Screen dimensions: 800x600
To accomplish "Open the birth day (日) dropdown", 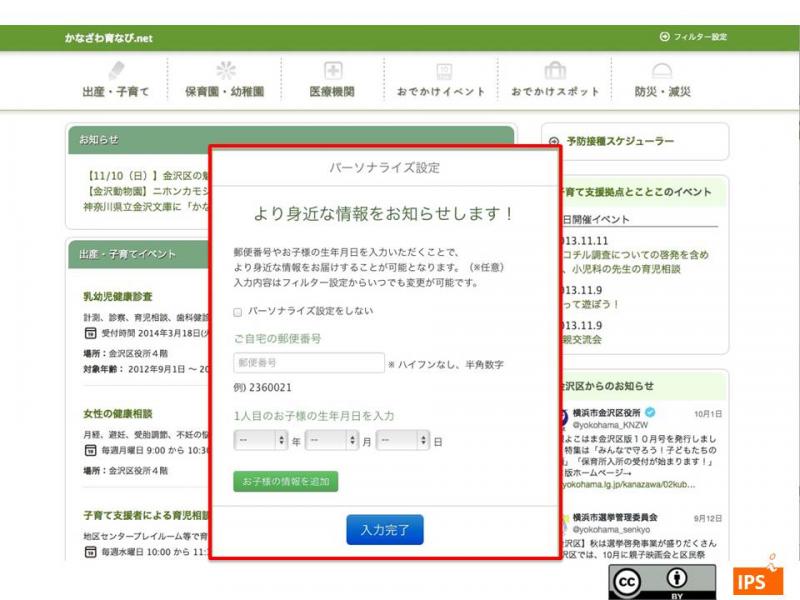I will click(402, 440).
